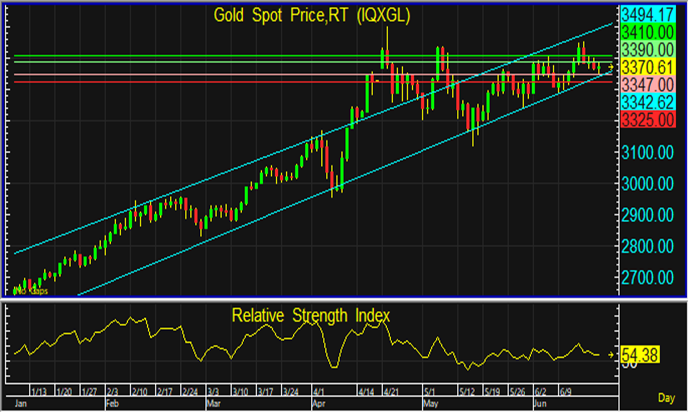
Task: Select the 2/10 date axis label
Action: click(x=140, y=392)
